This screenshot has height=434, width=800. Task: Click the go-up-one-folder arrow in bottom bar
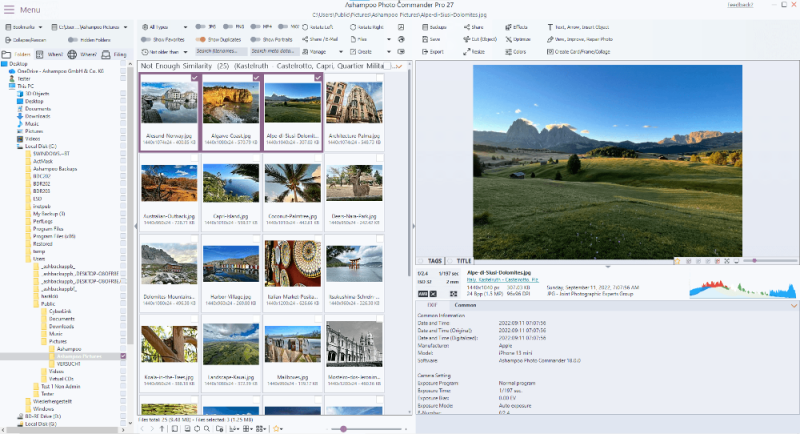(x=162, y=429)
